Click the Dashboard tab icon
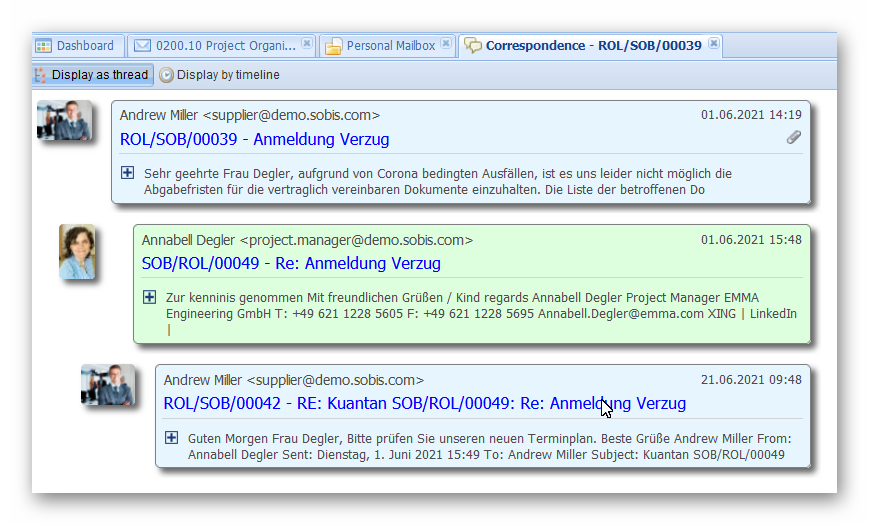The width and height of the screenshot is (869, 525). (43, 46)
